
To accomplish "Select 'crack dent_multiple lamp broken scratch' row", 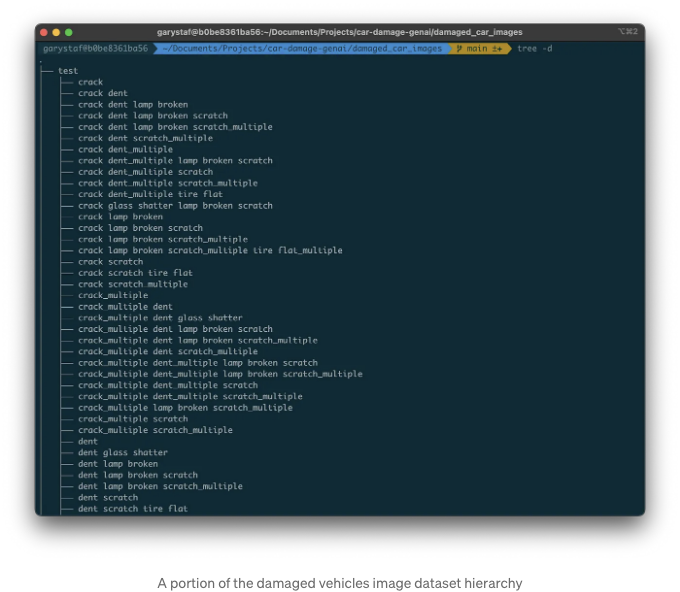I will (175, 161).
